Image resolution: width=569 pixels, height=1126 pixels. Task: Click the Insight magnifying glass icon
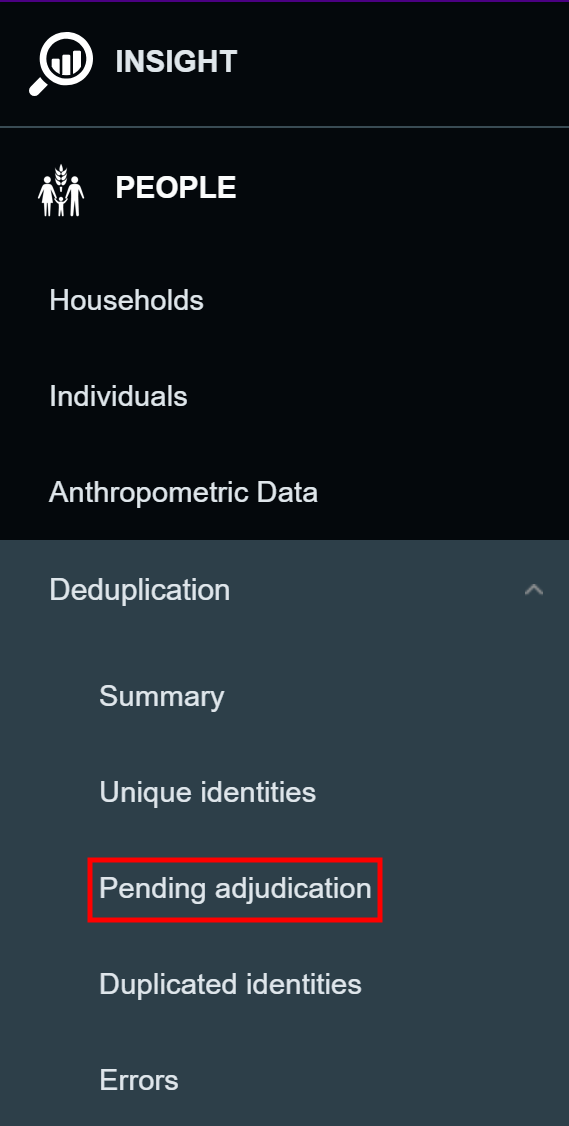(x=61, y=63)
